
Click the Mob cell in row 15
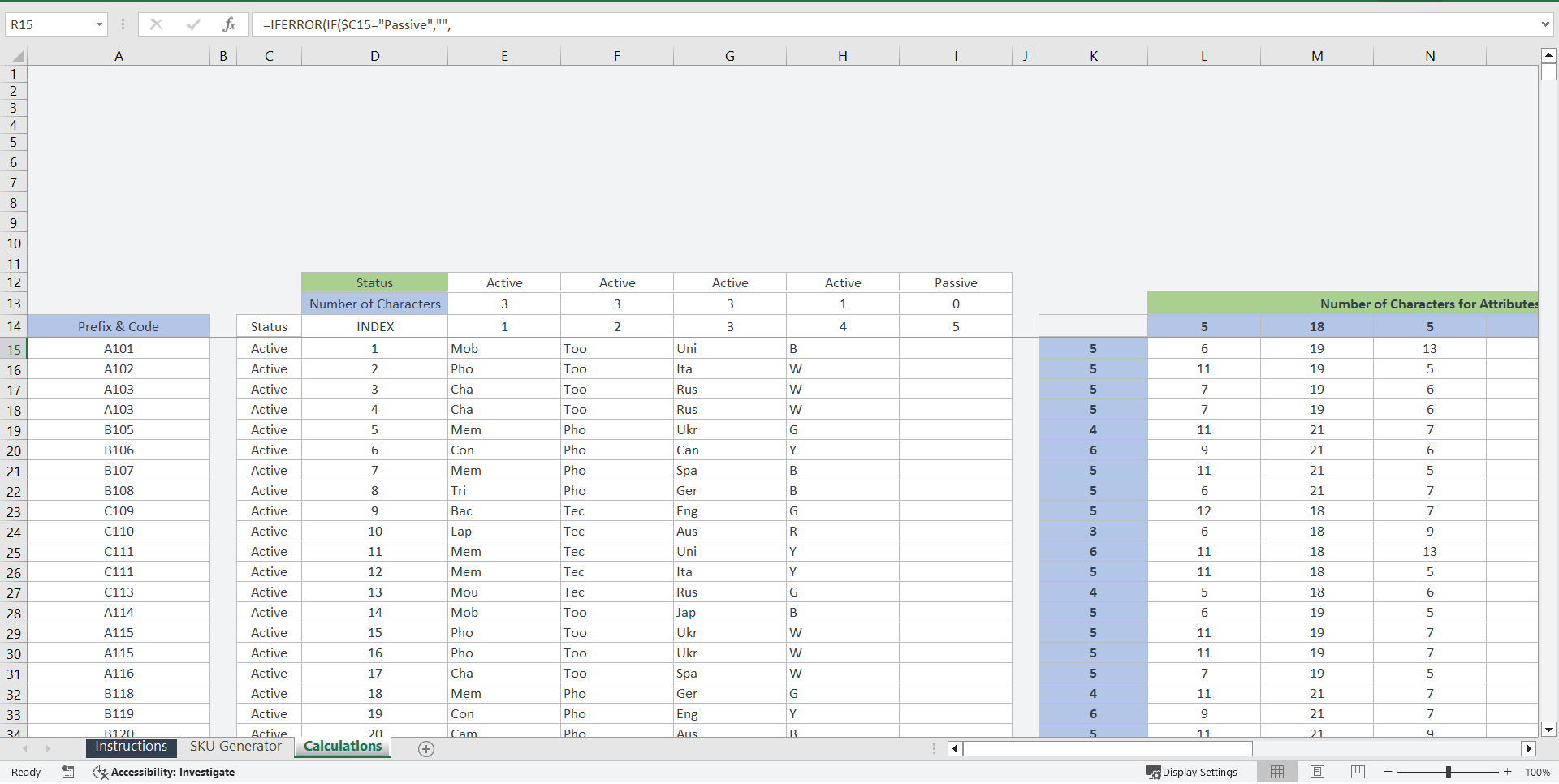point(504,348)
